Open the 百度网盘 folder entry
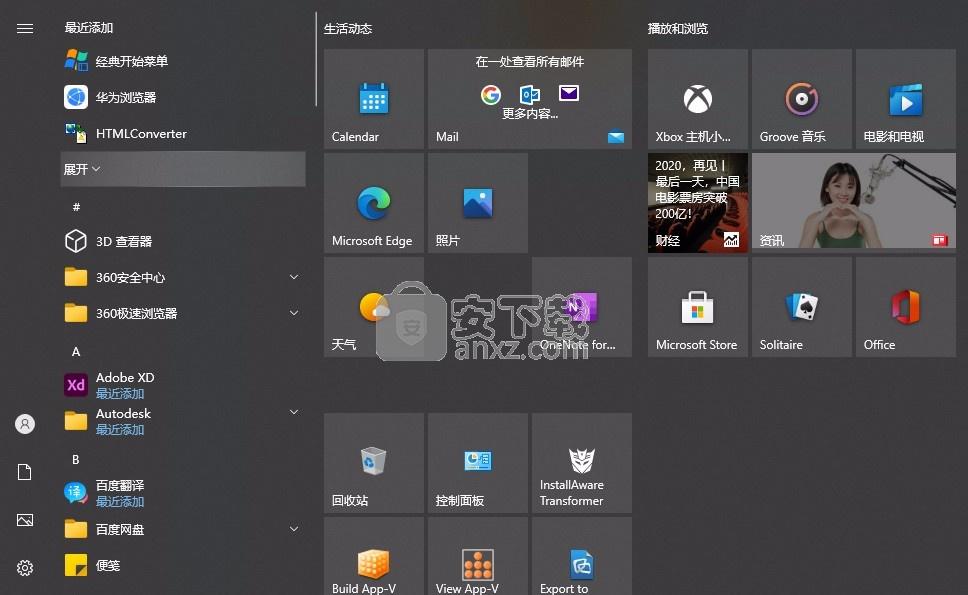The image size is (968, 595). [183, 530]
